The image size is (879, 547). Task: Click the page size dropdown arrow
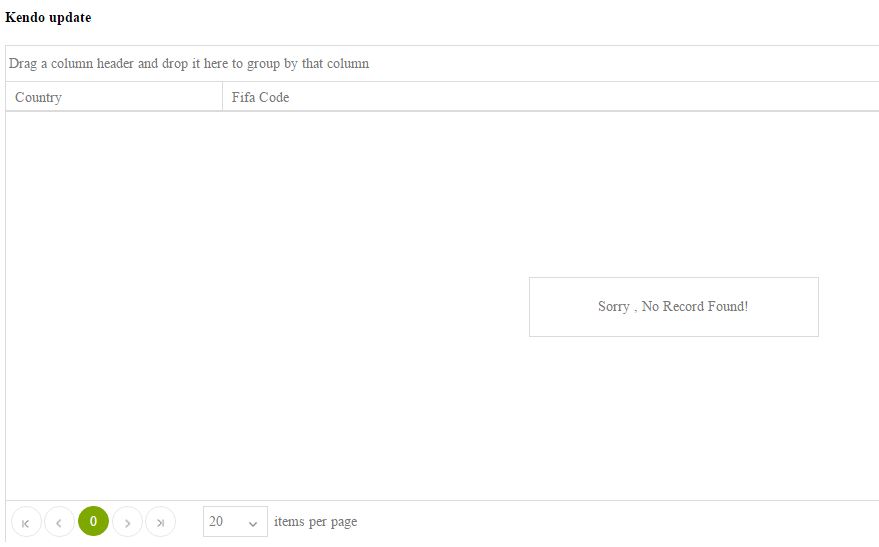(x=253, y=523)
